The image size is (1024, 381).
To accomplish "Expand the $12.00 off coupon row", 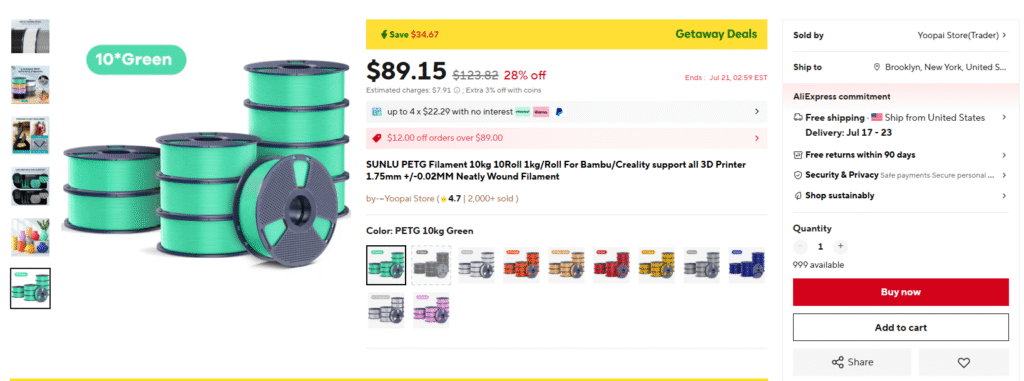I will pos(566,138).
